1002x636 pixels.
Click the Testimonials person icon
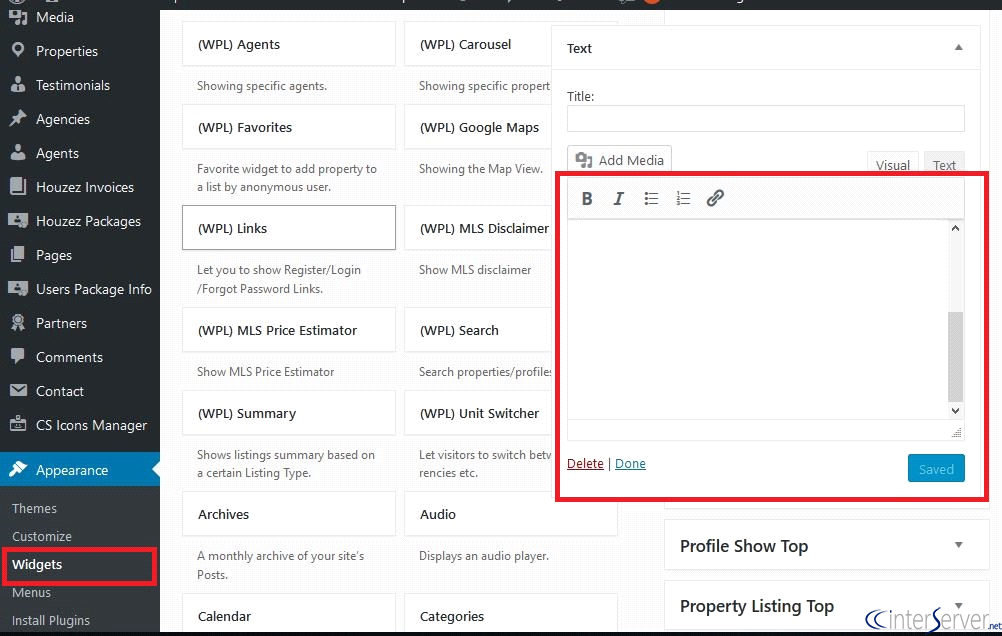point(18,84)
